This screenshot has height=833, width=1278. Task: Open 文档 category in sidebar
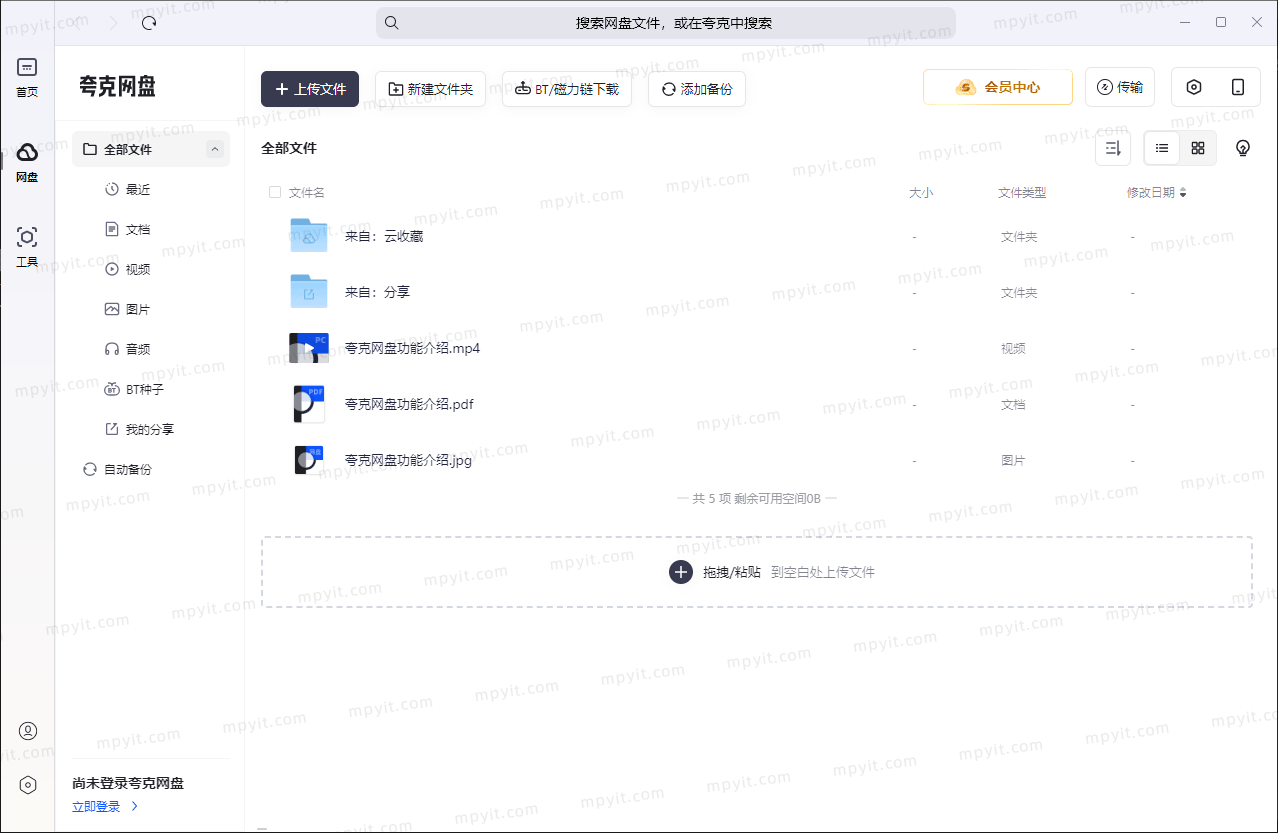(x=138, y=229)
